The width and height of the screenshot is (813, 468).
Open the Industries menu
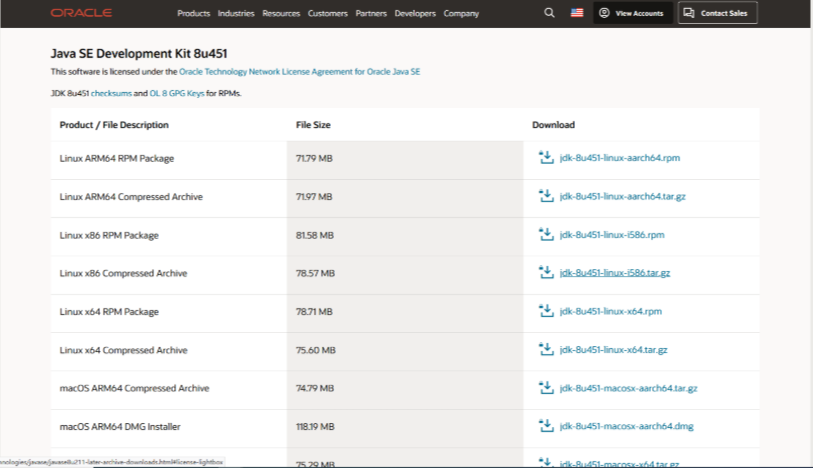pyautogui.click(x=236, y=13)
